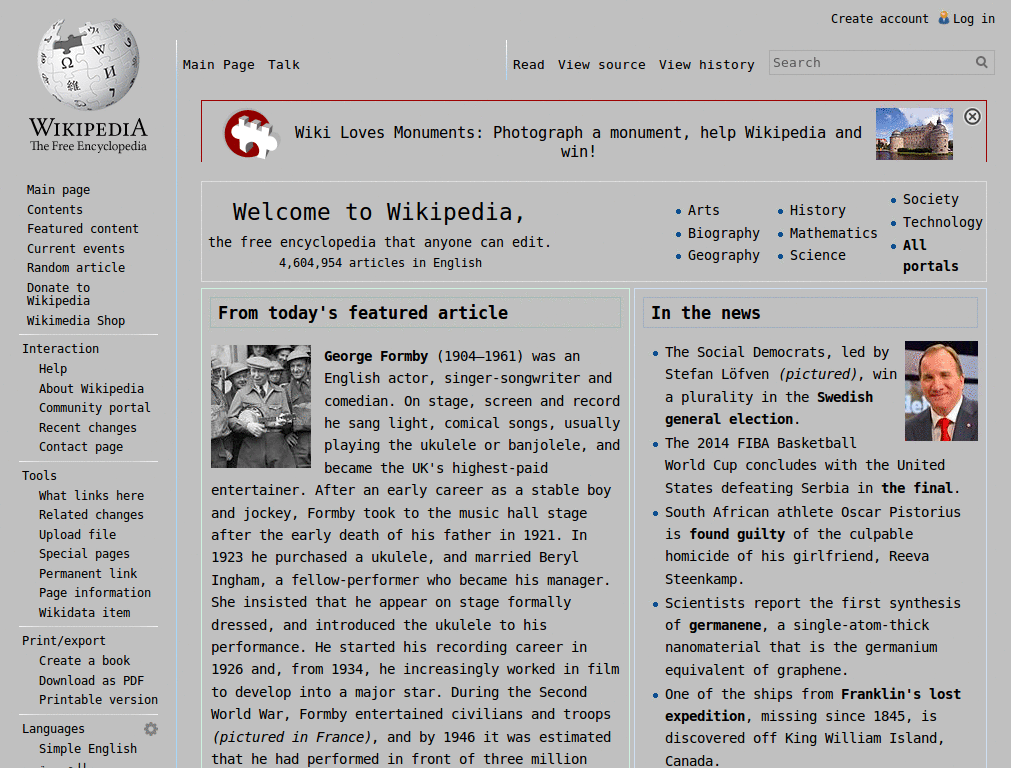Switch to the Main Page tab
Viewport: 1024px width, 768px height.
pos(219,65)
